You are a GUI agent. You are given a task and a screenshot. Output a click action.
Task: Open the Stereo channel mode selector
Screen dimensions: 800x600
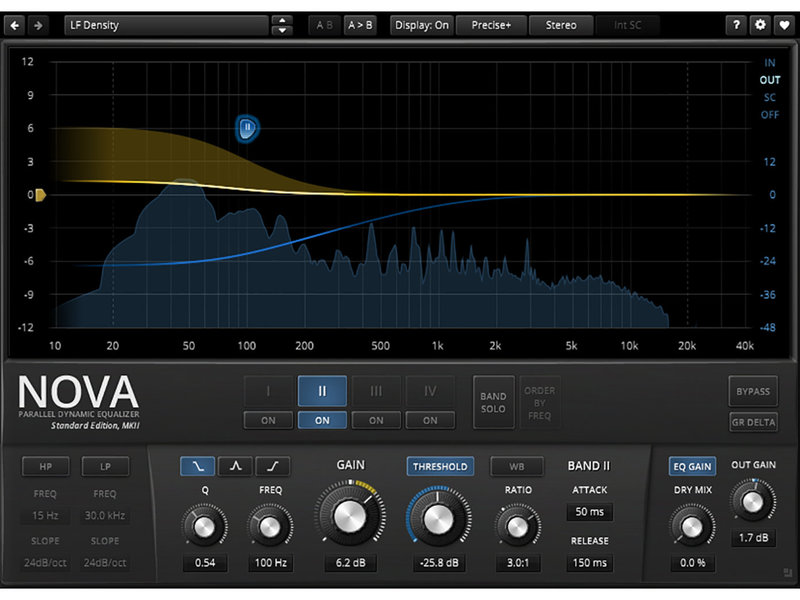tap(561, 25)
